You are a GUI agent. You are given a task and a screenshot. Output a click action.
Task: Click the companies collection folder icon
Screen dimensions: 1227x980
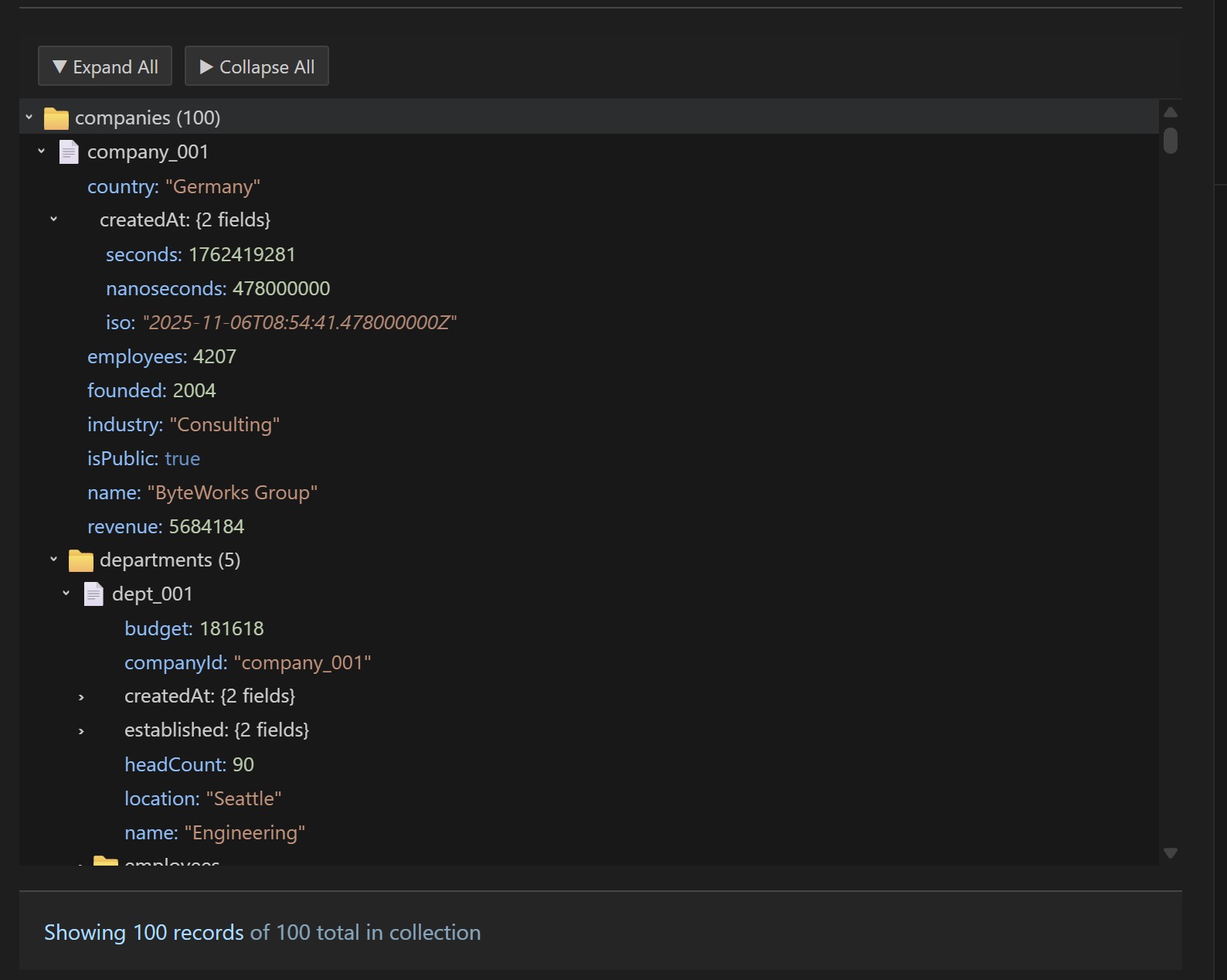click(56, 118)
